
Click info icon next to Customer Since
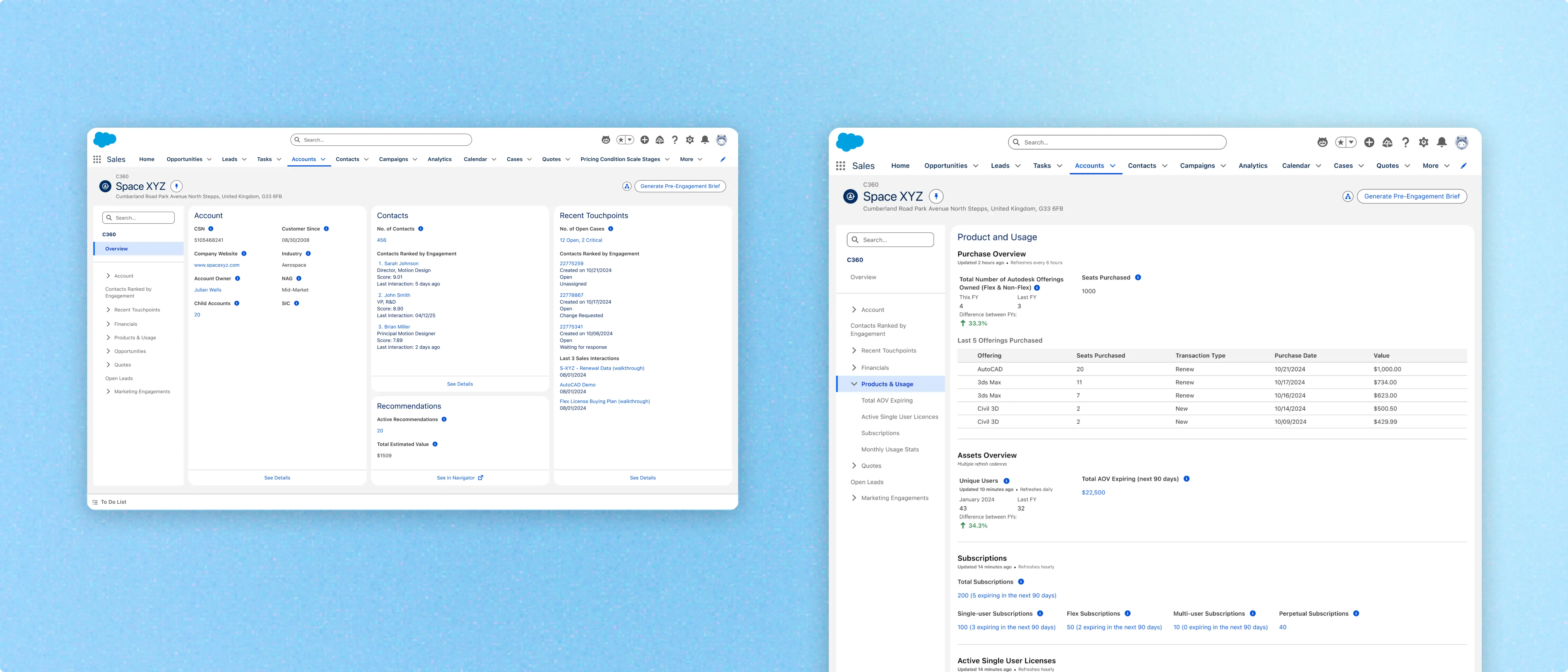[x=326, y=229]
